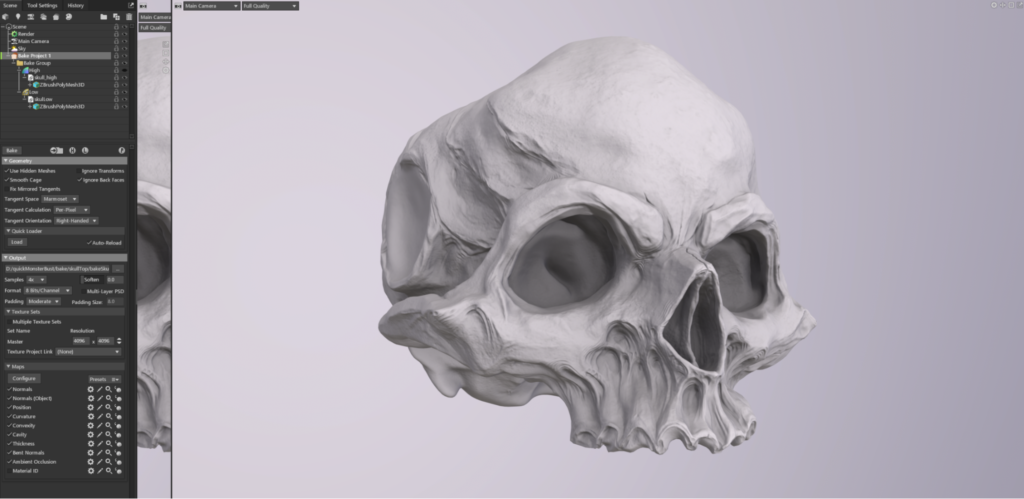Screen dimensions: 1024x499
Task: Click the Bake button
Action: pos(12,150)
